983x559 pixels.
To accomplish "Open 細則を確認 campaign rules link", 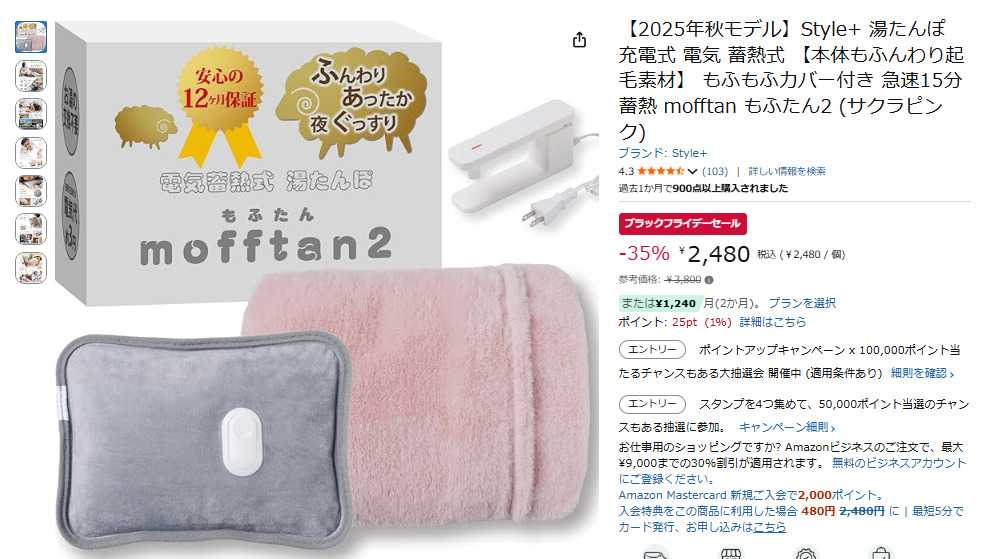I will coord(922,374).
